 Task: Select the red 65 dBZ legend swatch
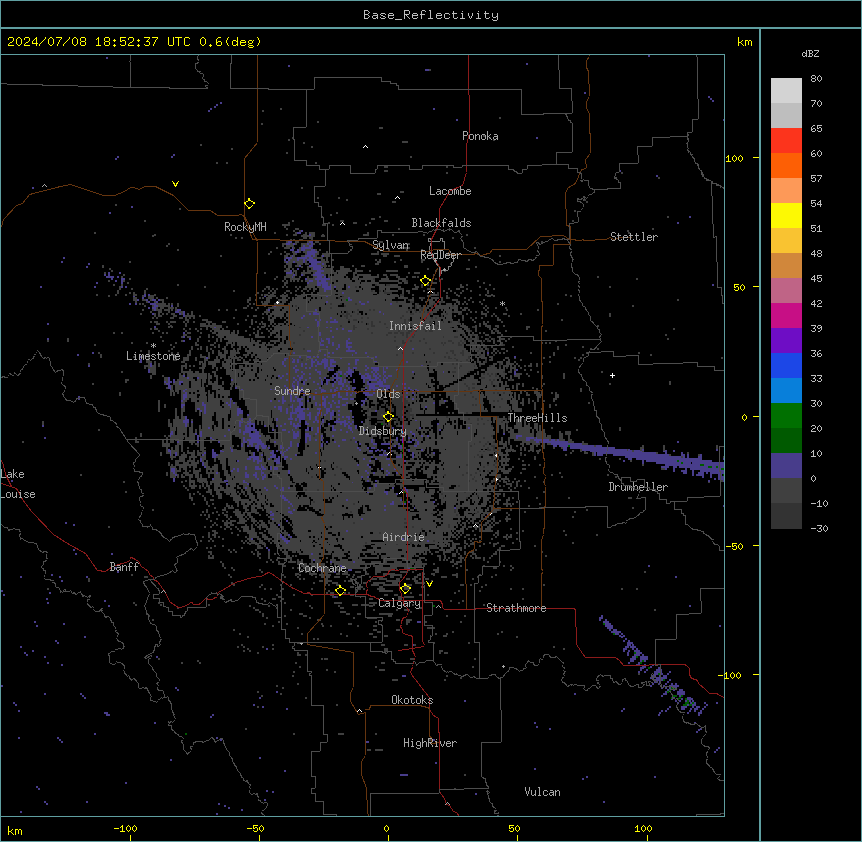pos(786,141)
